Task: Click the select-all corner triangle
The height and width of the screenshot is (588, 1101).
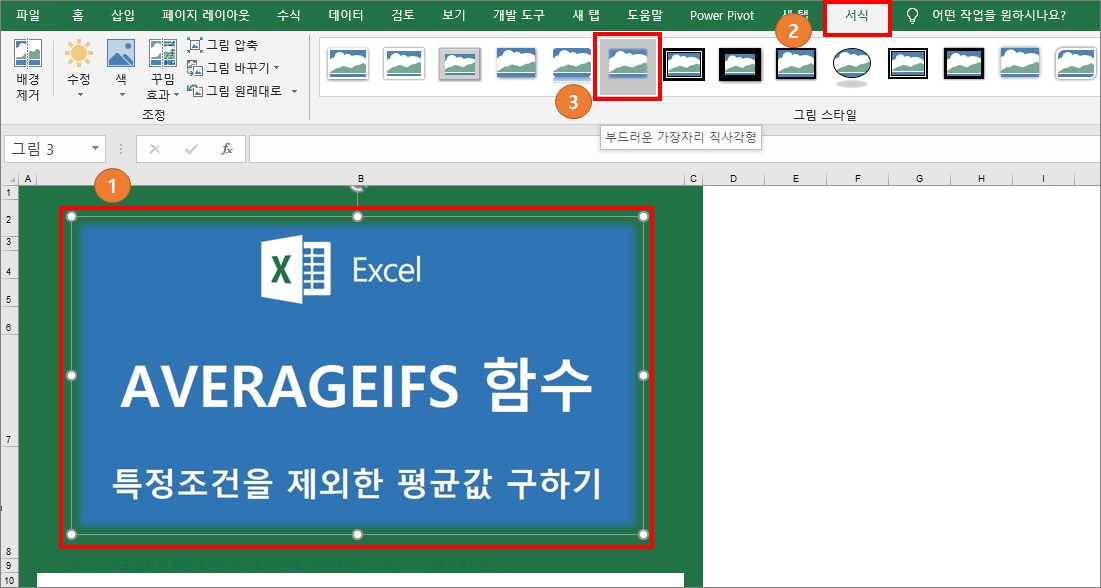Action: [x=13, y=179]
